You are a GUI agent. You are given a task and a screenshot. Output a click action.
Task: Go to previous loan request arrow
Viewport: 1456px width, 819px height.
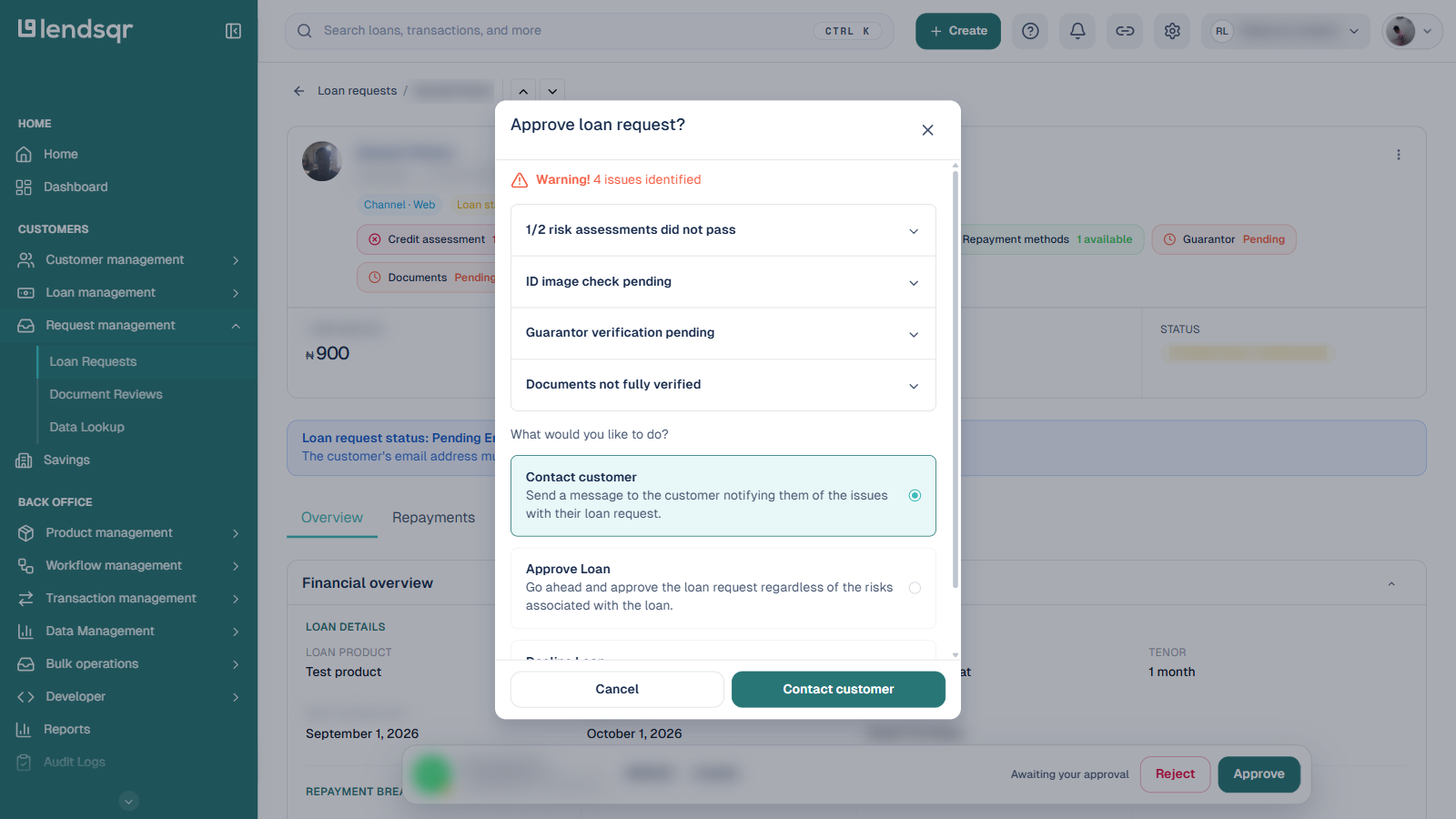tap(523, 91)
